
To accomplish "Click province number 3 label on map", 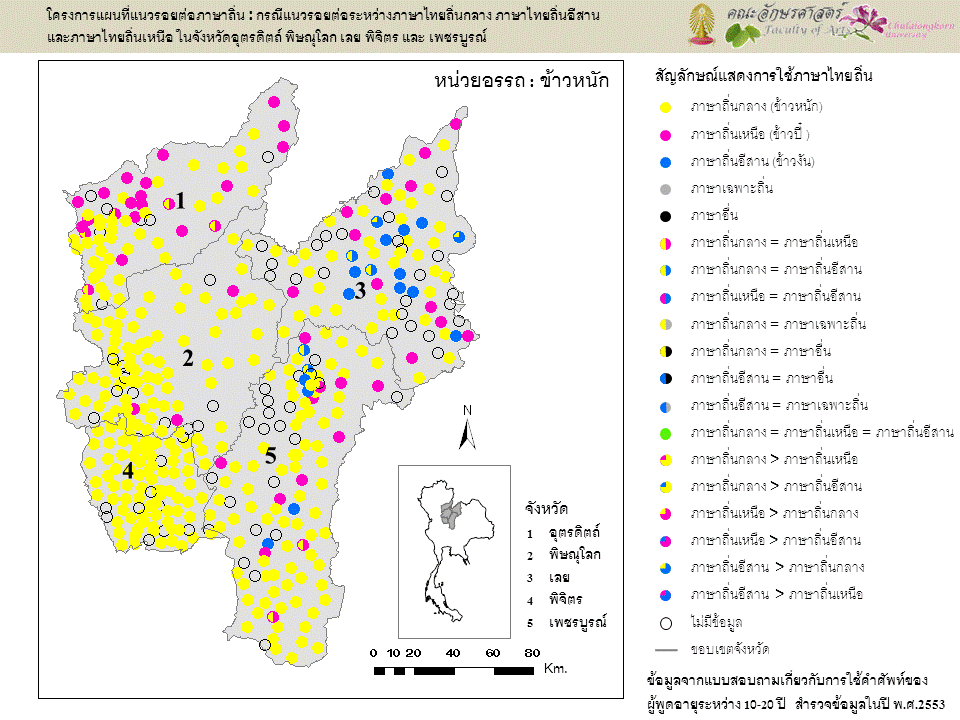I will pyautogui.click(x=360, y=291).
